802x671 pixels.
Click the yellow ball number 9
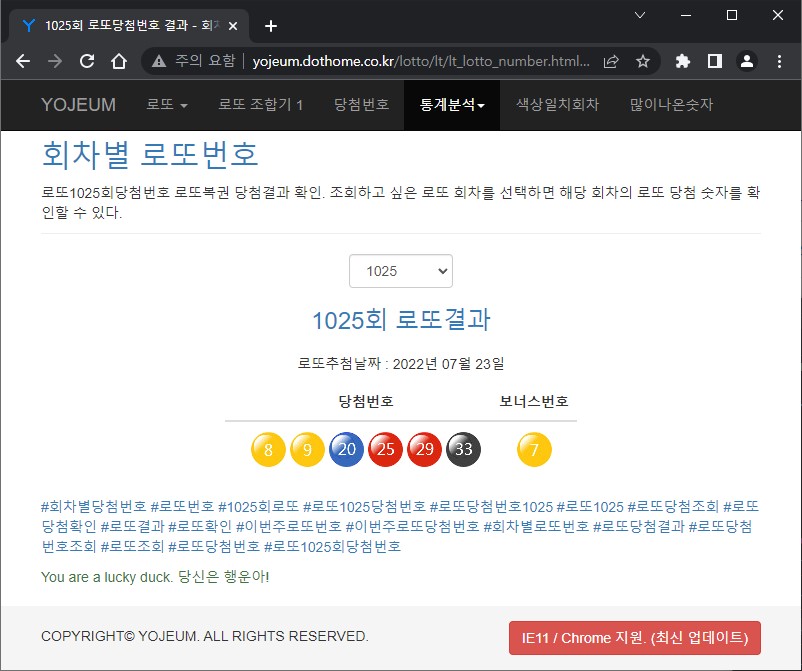(x=307, y=450)
